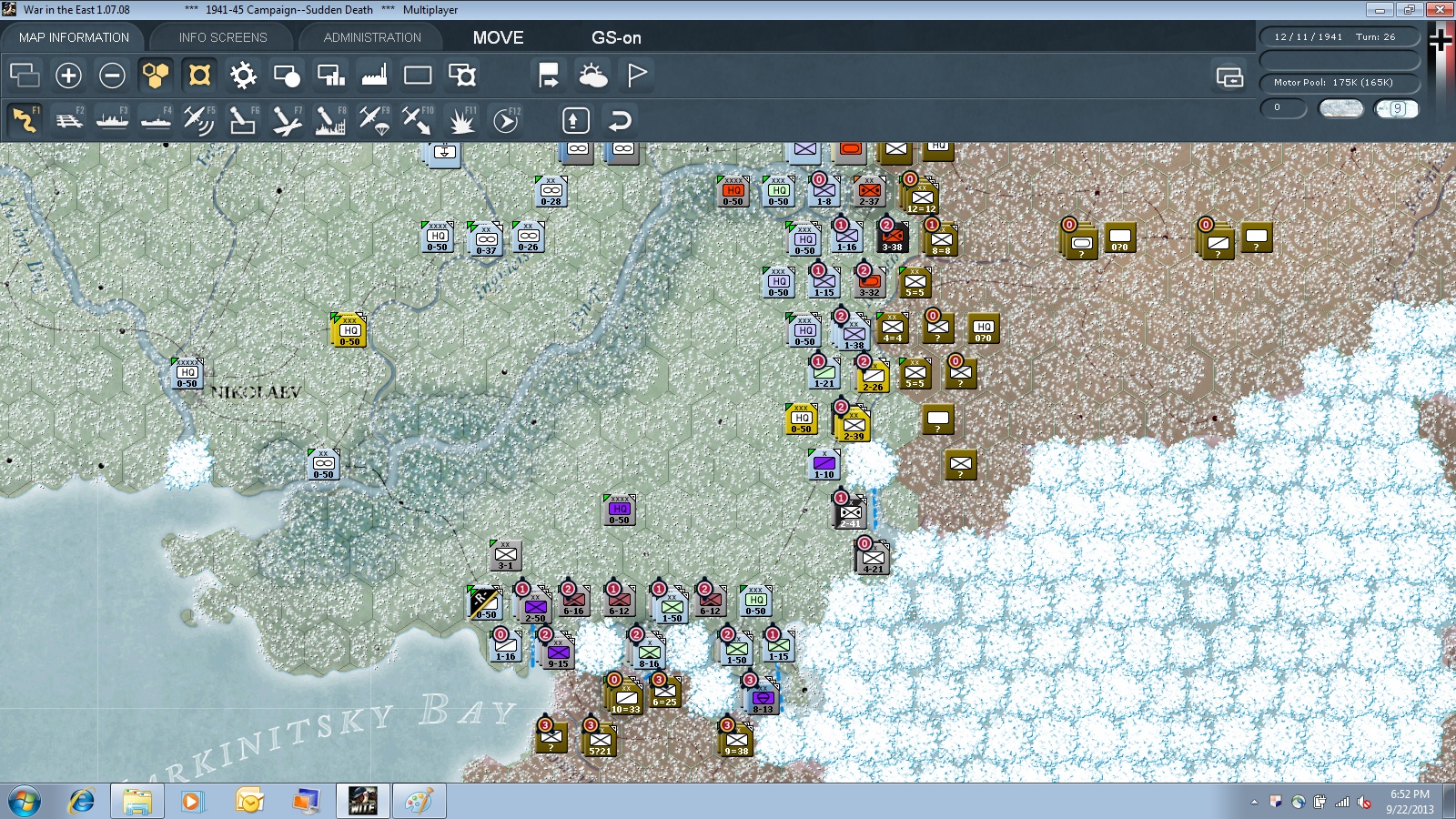The image size is (1456, 819).
Task: Open the INFO SCREENS tab
Action: (223, 37)
